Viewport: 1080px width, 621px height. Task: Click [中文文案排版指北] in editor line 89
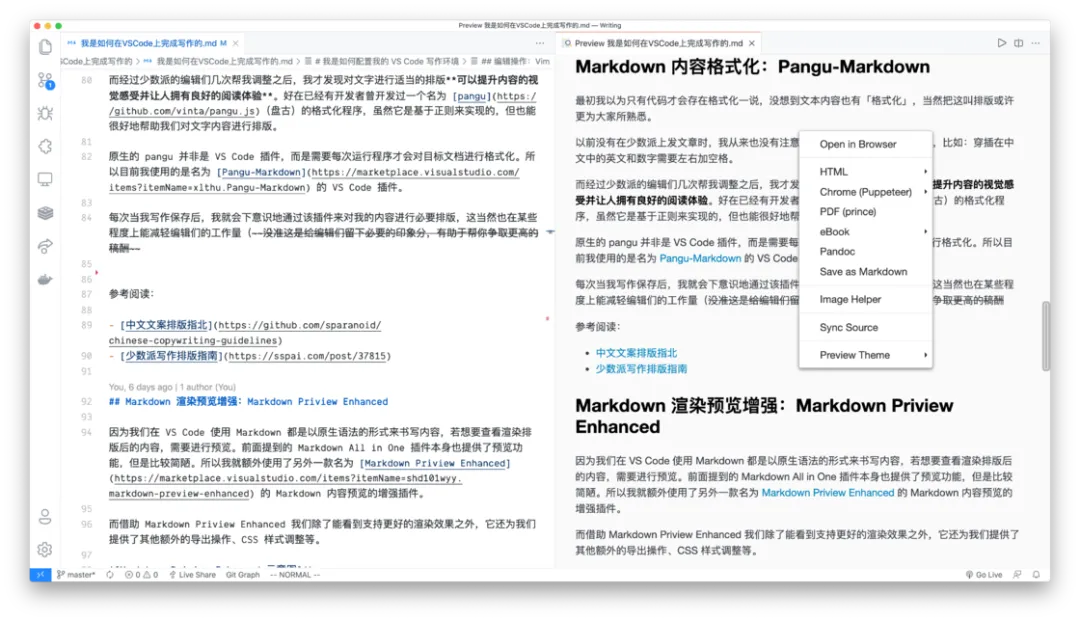coord(165,324)
